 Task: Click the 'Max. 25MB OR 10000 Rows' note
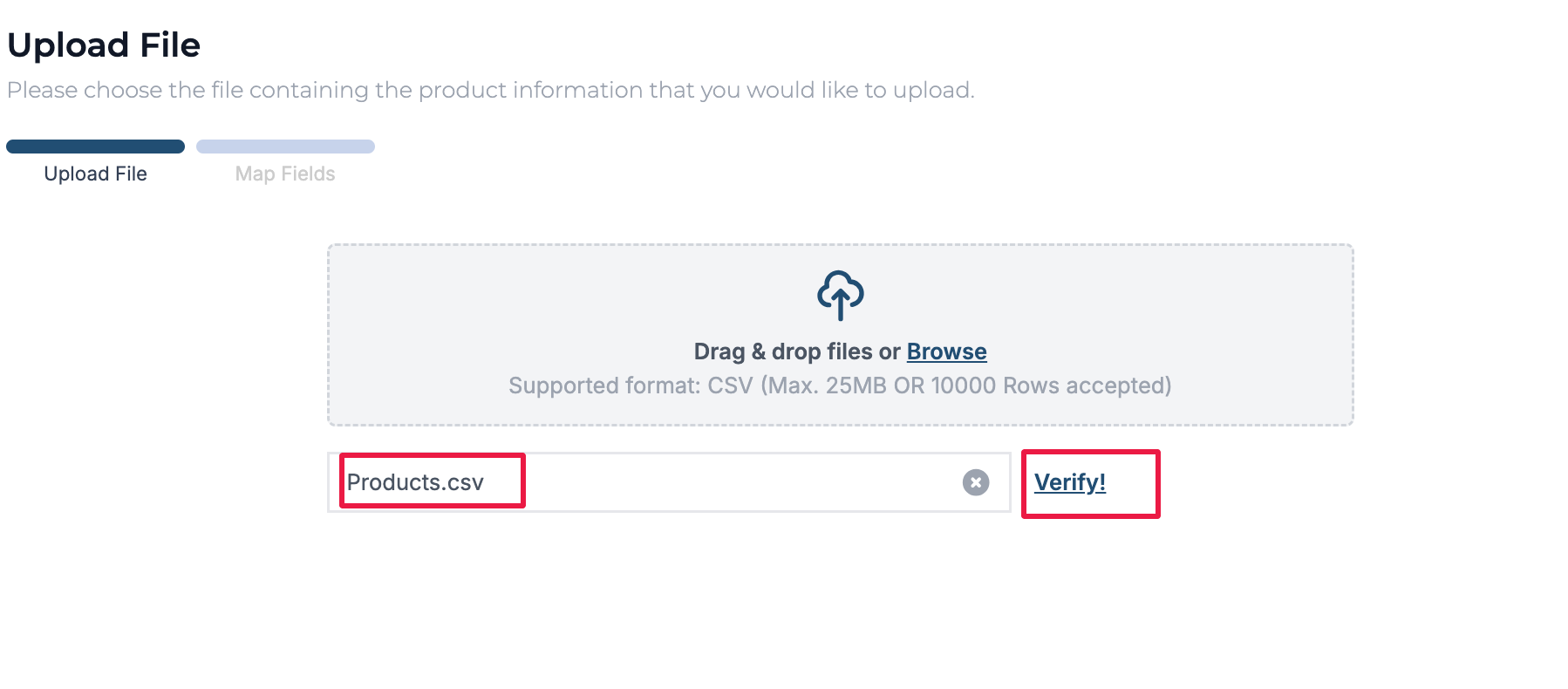(x=966, y=385)
